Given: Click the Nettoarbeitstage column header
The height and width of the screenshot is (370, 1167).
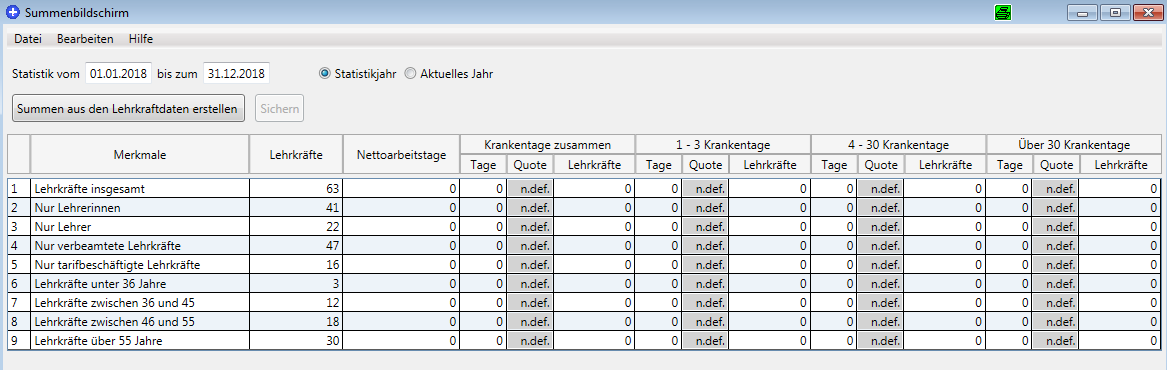Looking at the screenshot, I should pos(401,155).
